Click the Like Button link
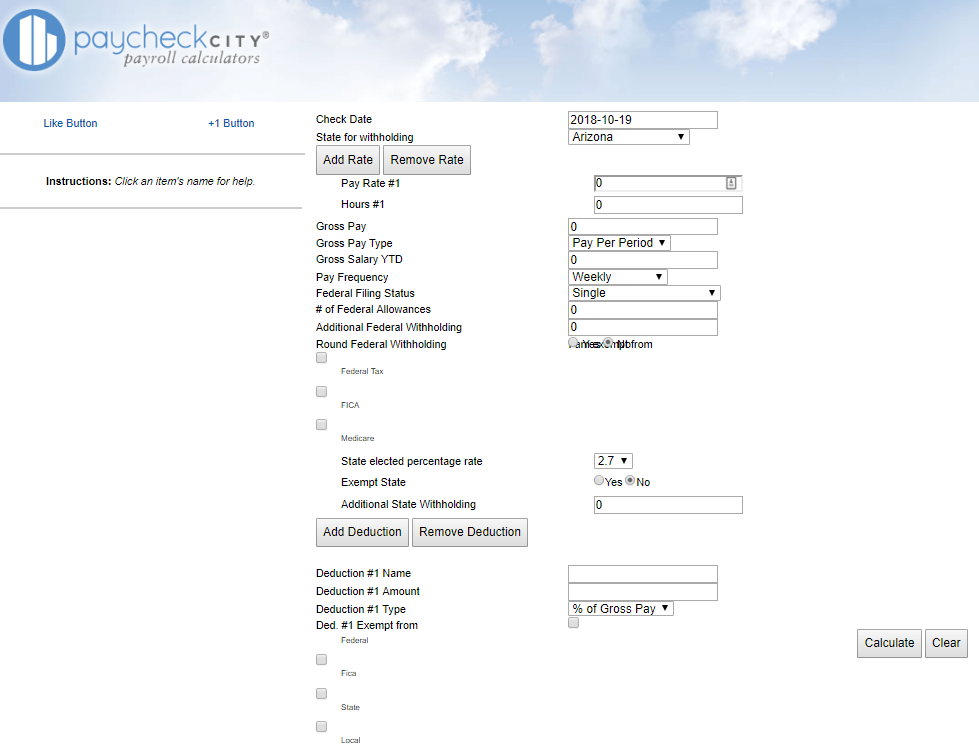Viewport: 979px width, 750px height. click(70, 123)
